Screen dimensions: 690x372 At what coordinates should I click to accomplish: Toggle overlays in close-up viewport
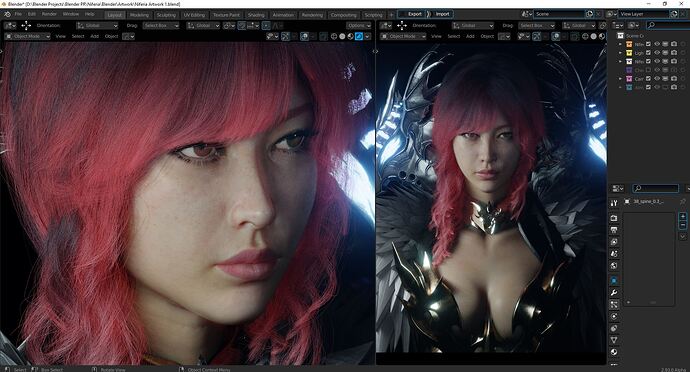tap(304, 36)
